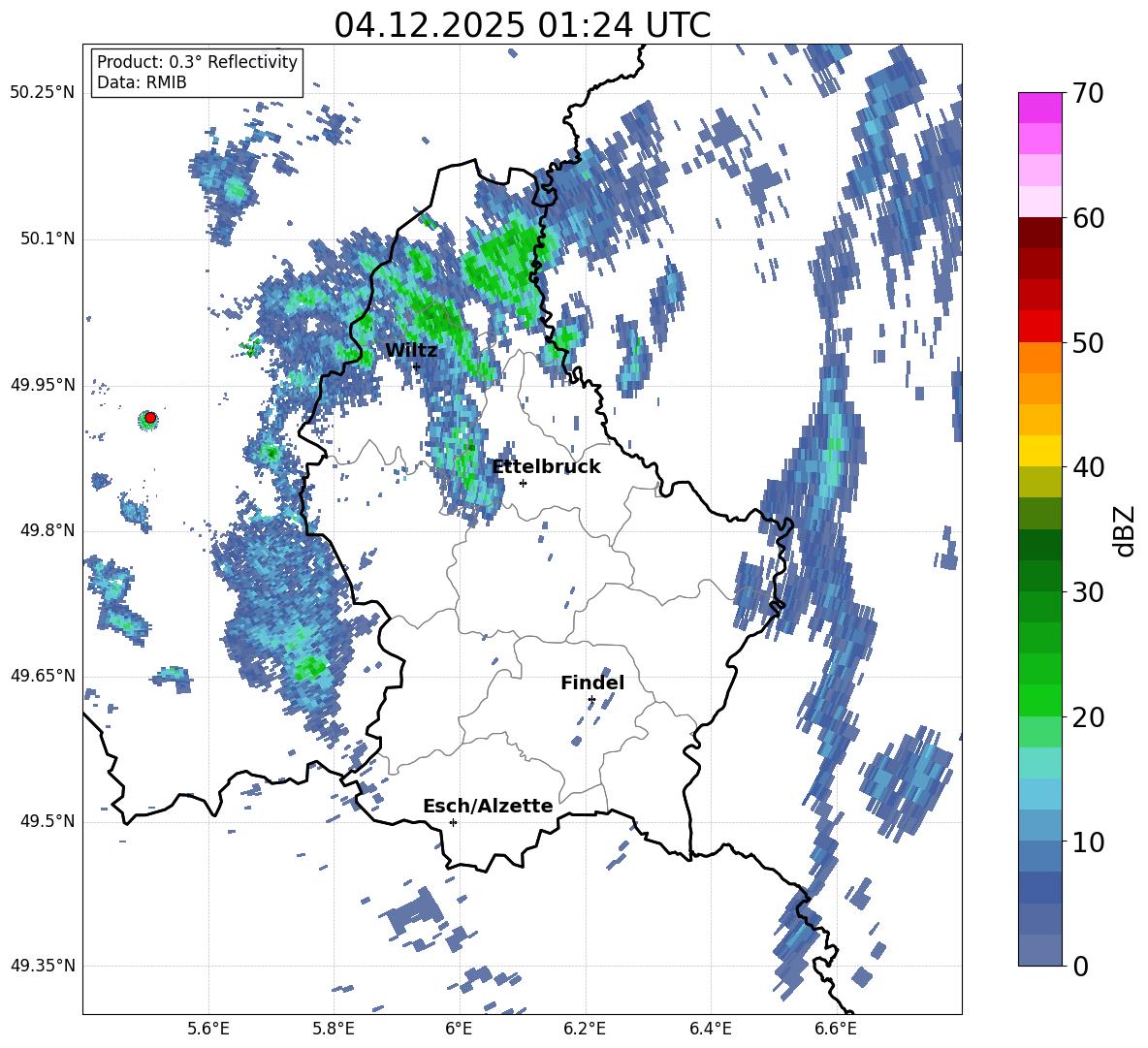Click the title 04.12.2025 01:24 UTC
1148x1048 pixels.
522,25
